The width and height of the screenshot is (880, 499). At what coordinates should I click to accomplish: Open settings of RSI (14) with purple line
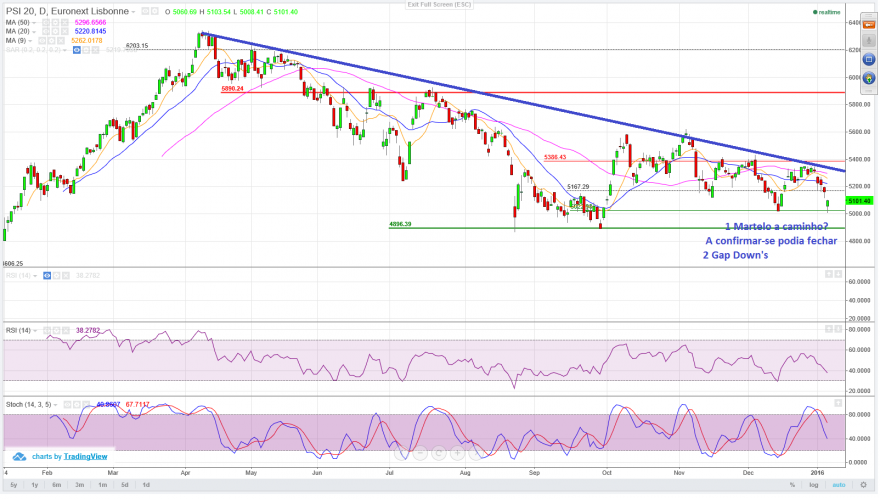[57, 331]
